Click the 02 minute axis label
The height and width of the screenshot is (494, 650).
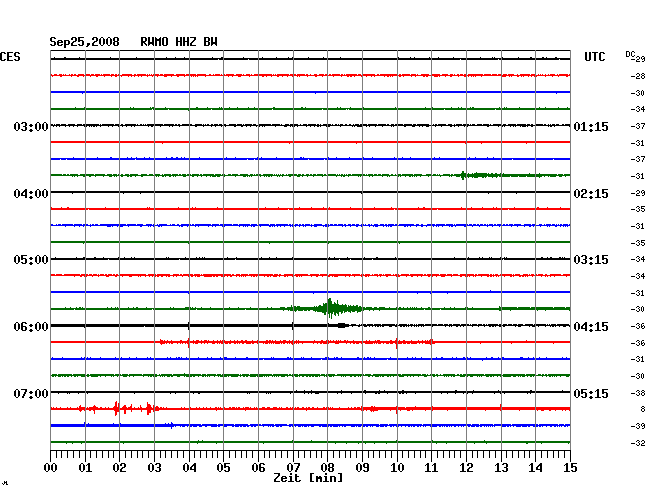pos(119,468)
